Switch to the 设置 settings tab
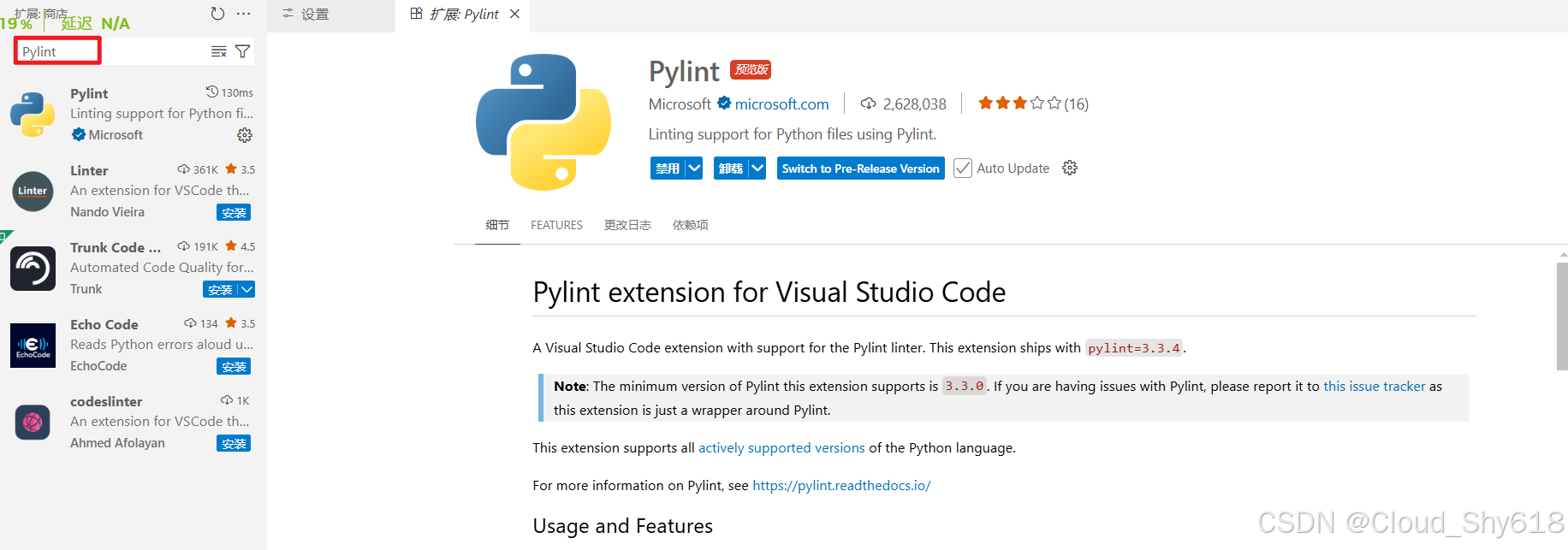Screen dimensions: 1568x550 coord(330,15)
